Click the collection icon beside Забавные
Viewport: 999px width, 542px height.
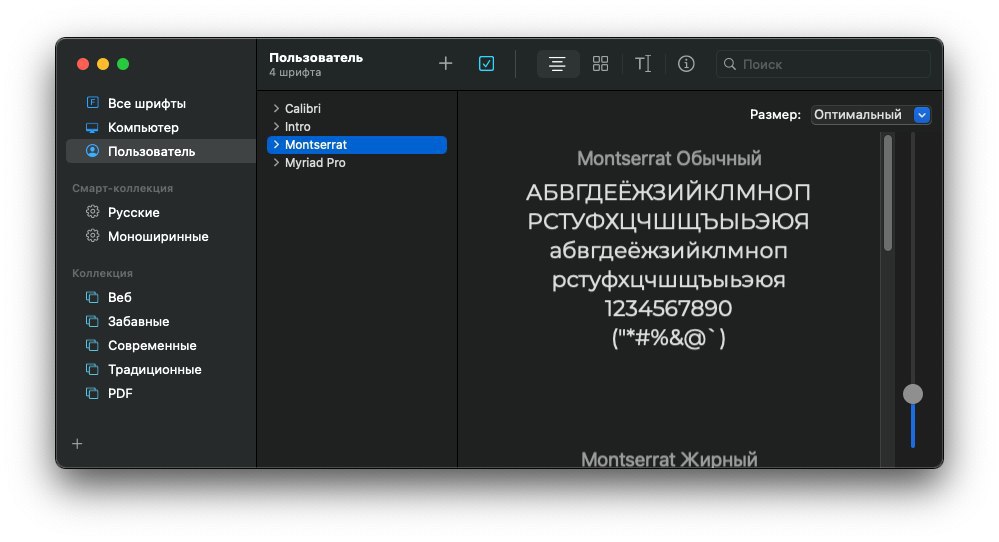(92, 321)
